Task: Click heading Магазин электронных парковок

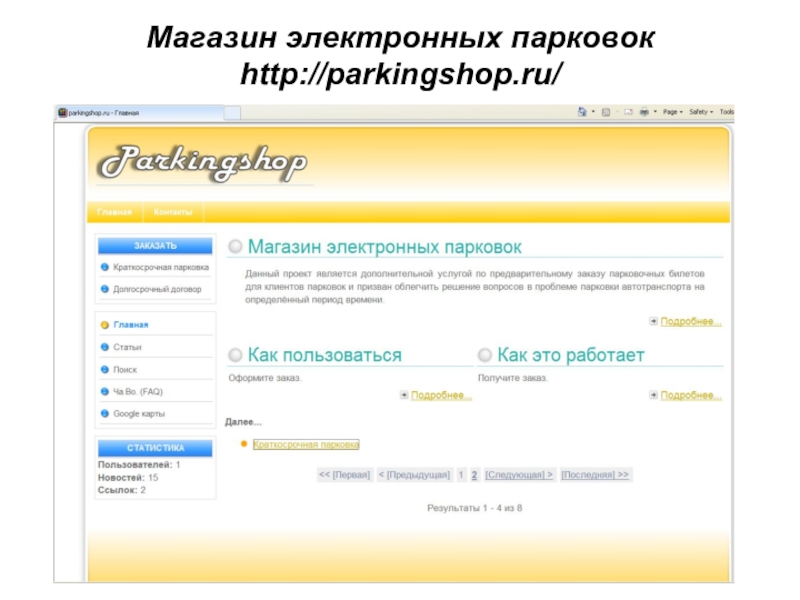Action: coord(385,247)
